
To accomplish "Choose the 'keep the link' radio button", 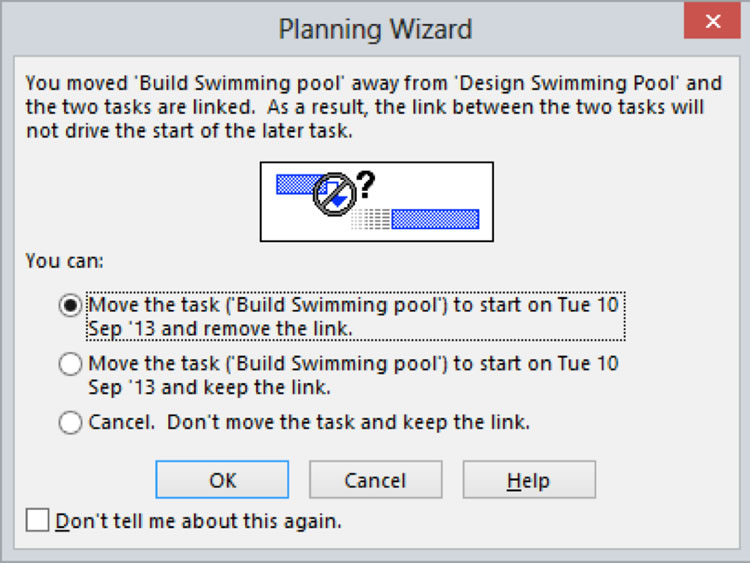I will pos(71,364).
